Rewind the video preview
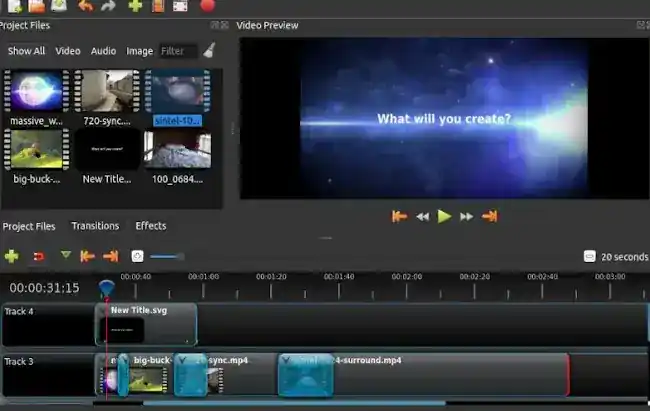 pyautogui.click(x=422, y=216)
